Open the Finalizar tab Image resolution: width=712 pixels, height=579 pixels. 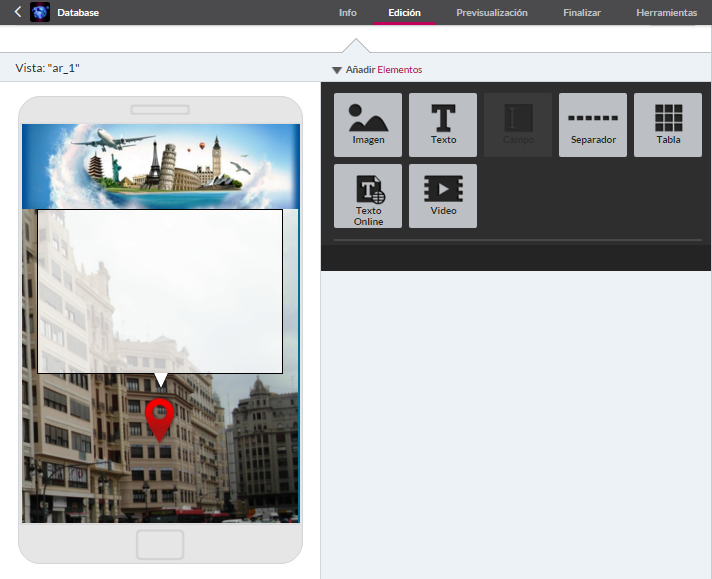(x=582, y=13)
